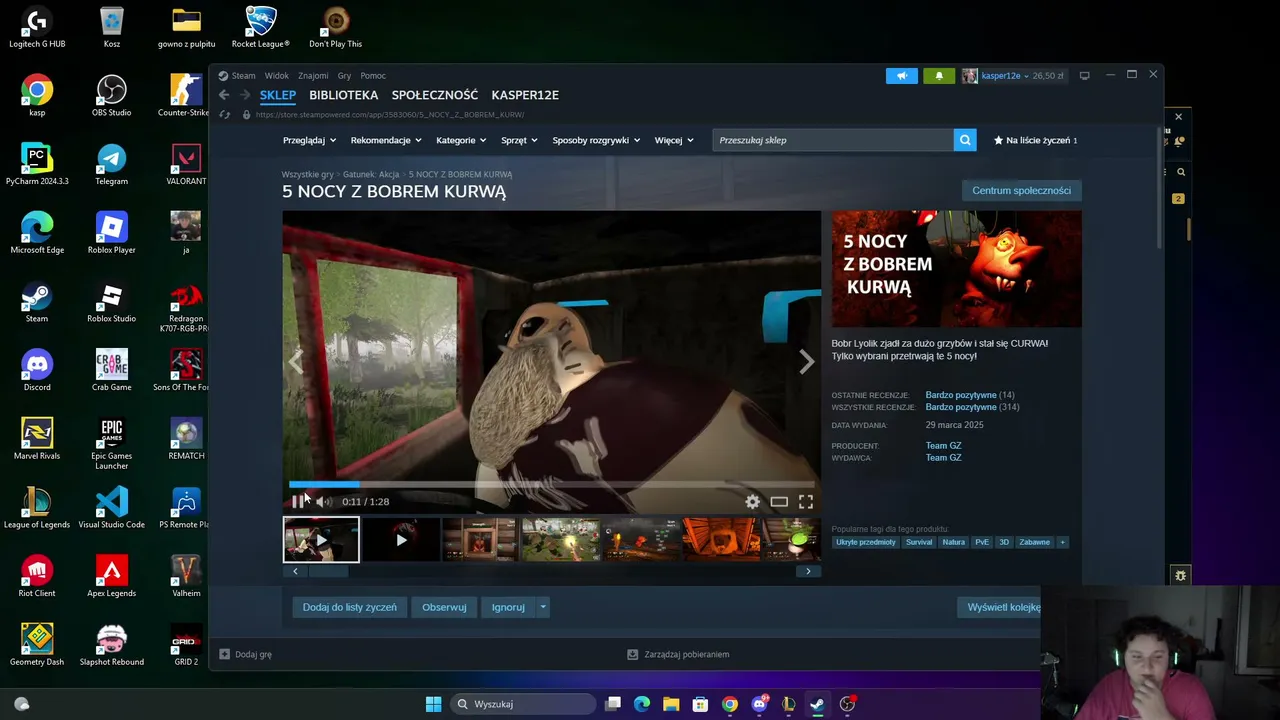
Task: Expand the Przeglądaj dropdown
Action: (309, 140)
